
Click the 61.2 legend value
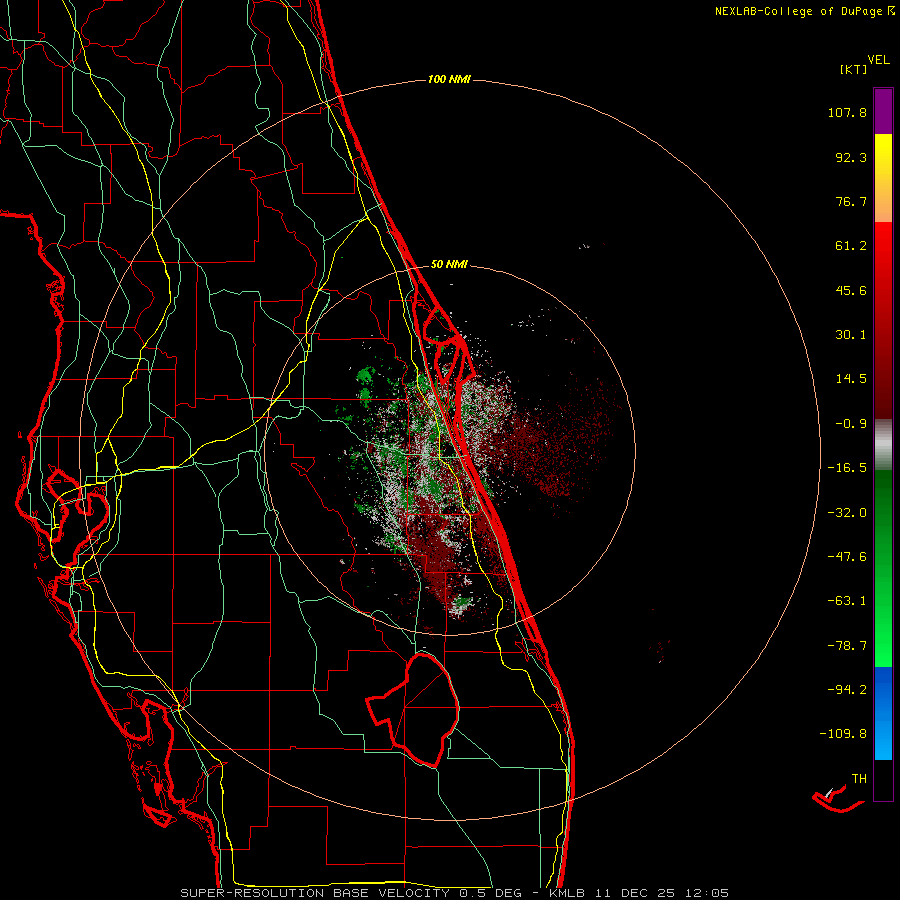click(851, 246)
